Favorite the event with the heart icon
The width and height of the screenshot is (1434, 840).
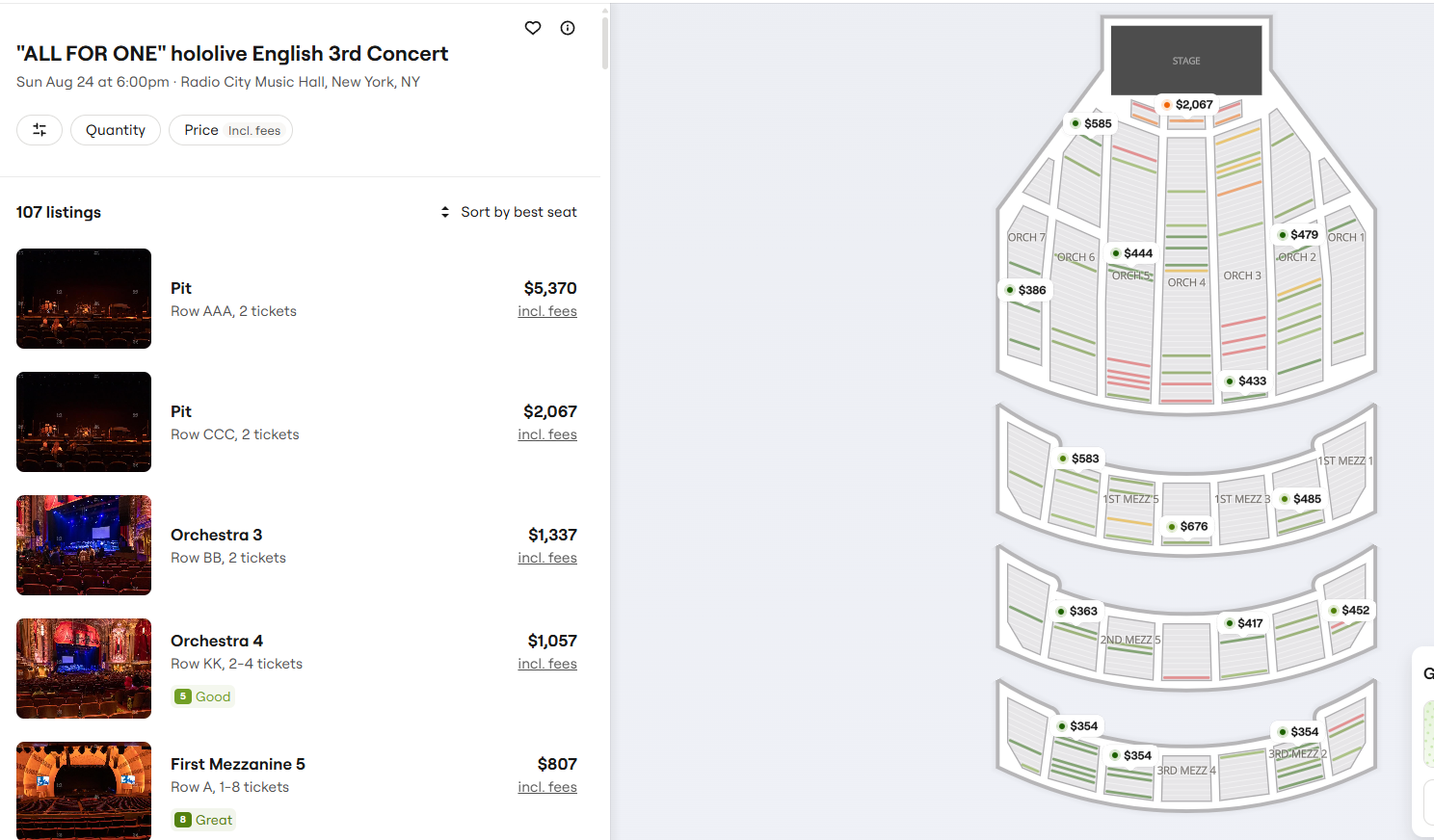533,28
